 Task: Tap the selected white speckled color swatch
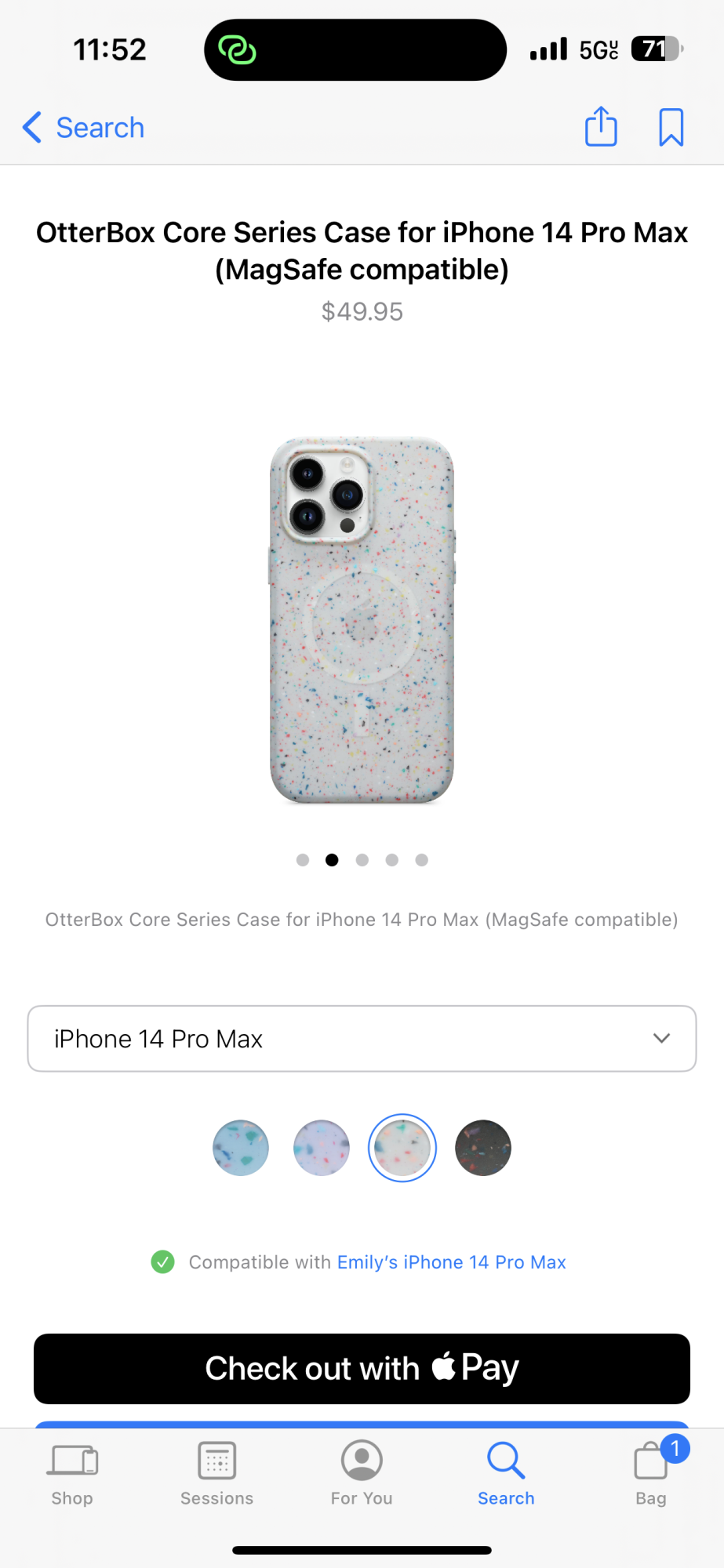[x=402, y=1148]
